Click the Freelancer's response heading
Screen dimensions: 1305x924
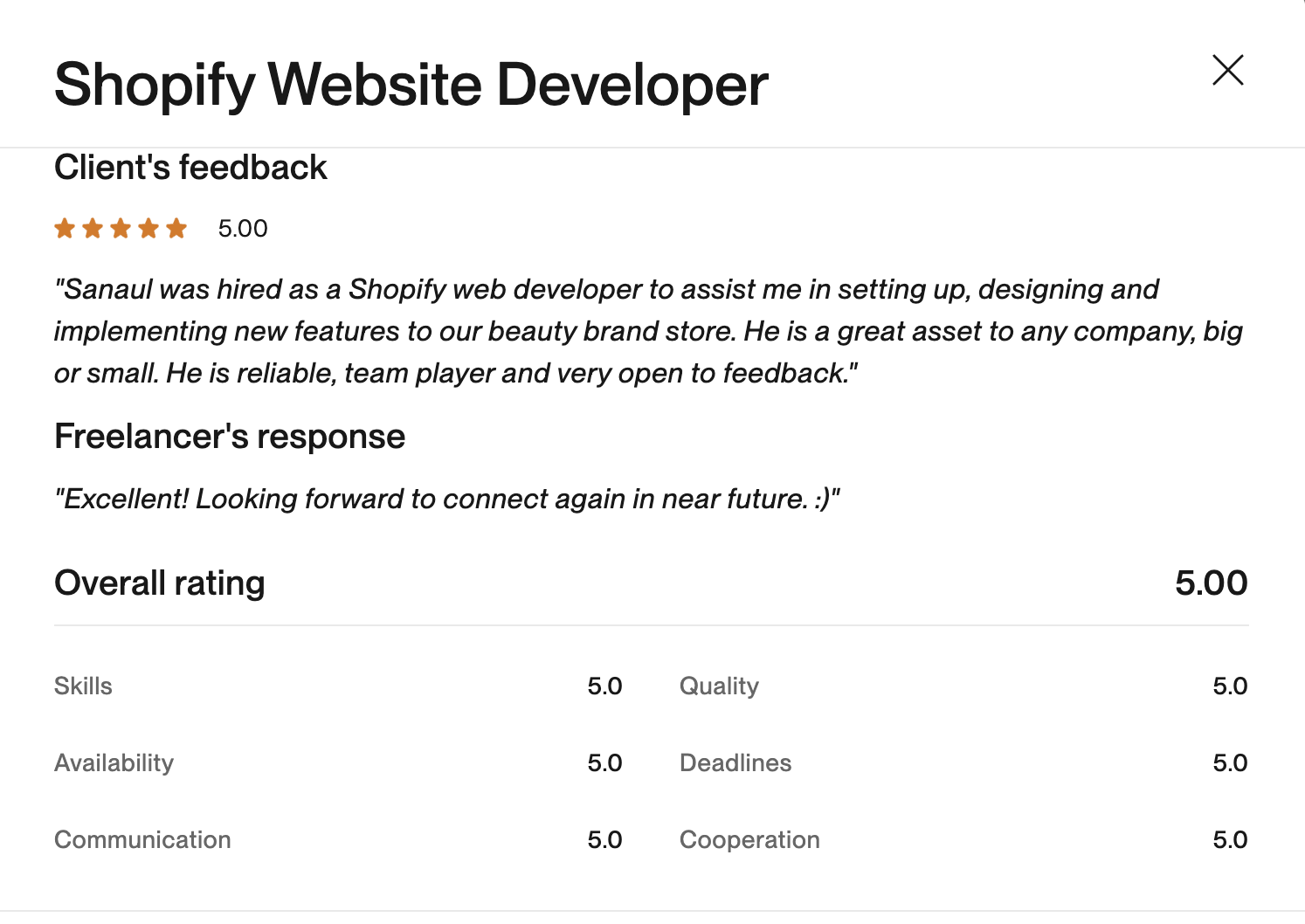(x=230, y=436)
